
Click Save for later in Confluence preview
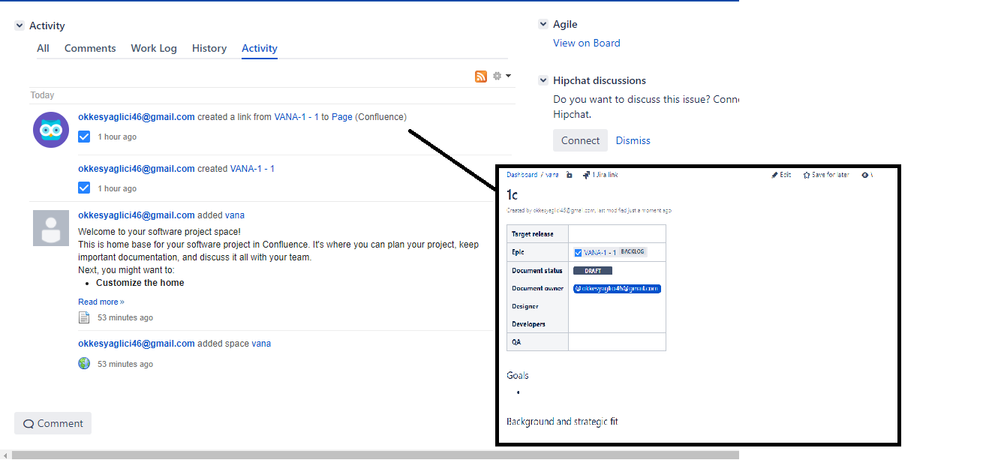point(826,175)
